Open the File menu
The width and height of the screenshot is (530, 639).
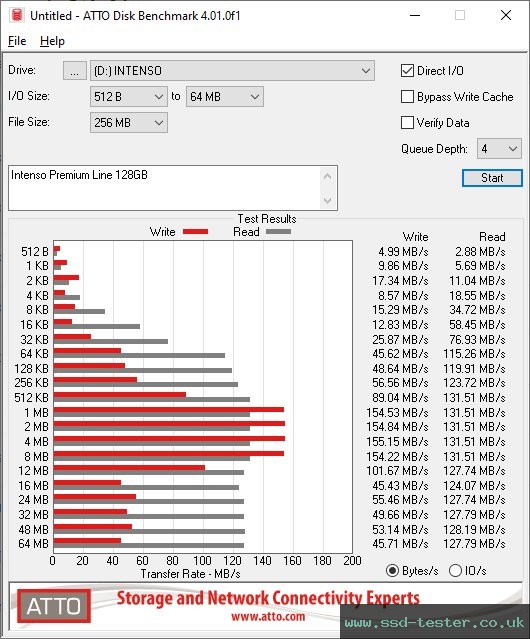coord(17,41)
